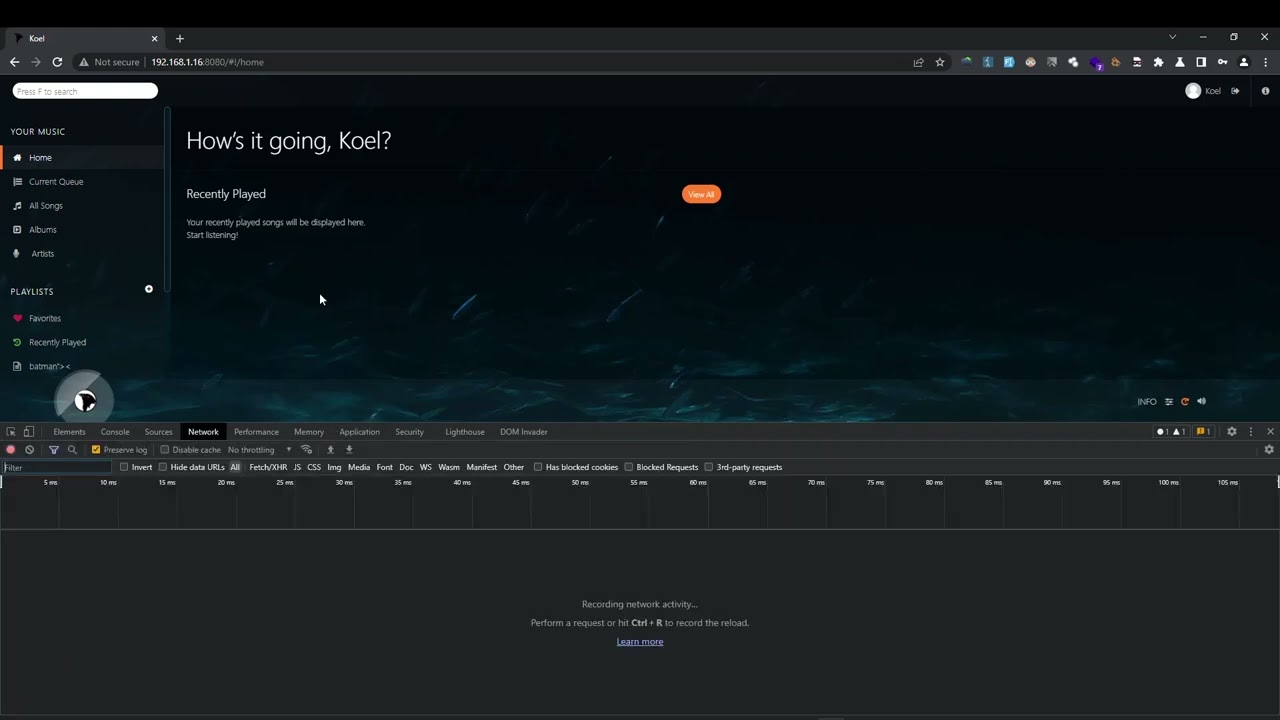The image size is (1280, 720).
Task: Select the CSS filter type
Action: tap(314, 467)
